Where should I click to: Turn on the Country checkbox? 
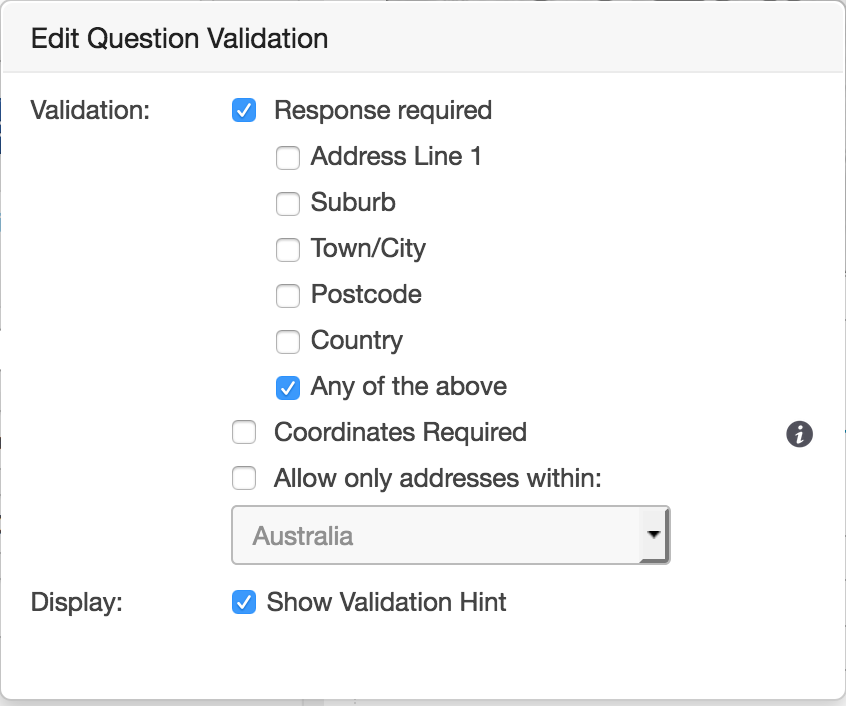(x=288, y=341)
